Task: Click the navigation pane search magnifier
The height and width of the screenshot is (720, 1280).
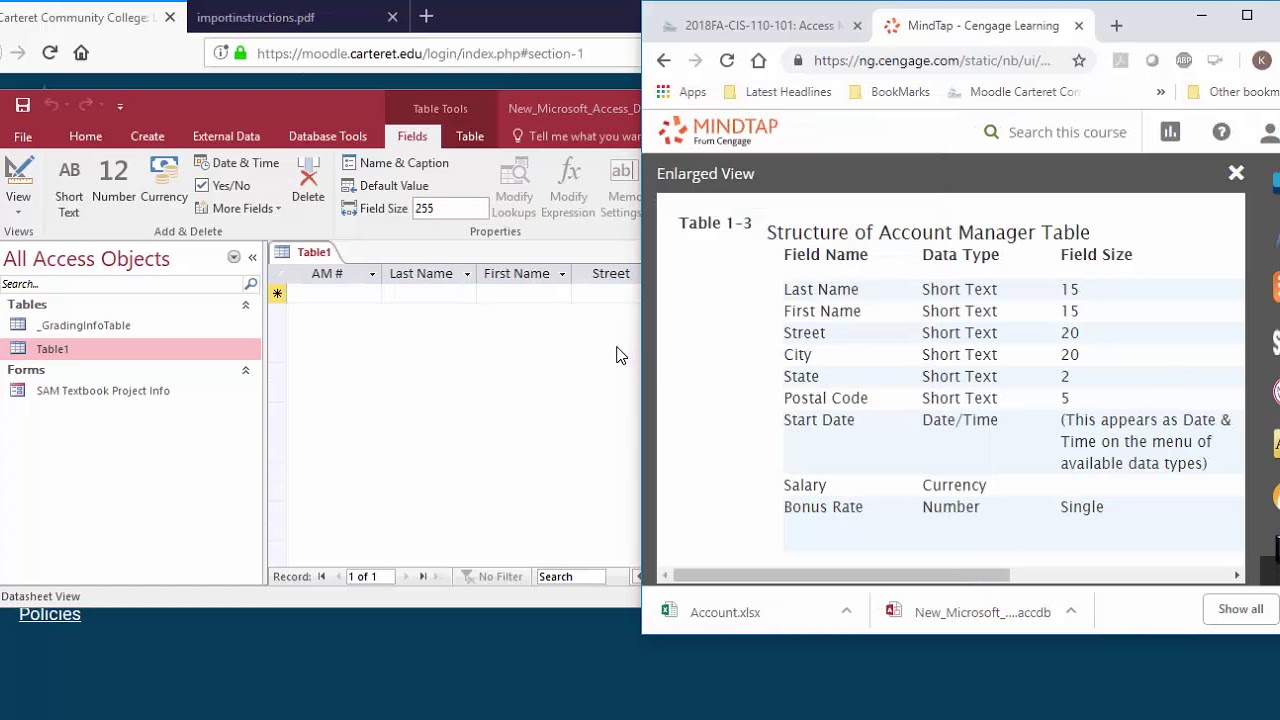Action: click(x=250, y=284)
